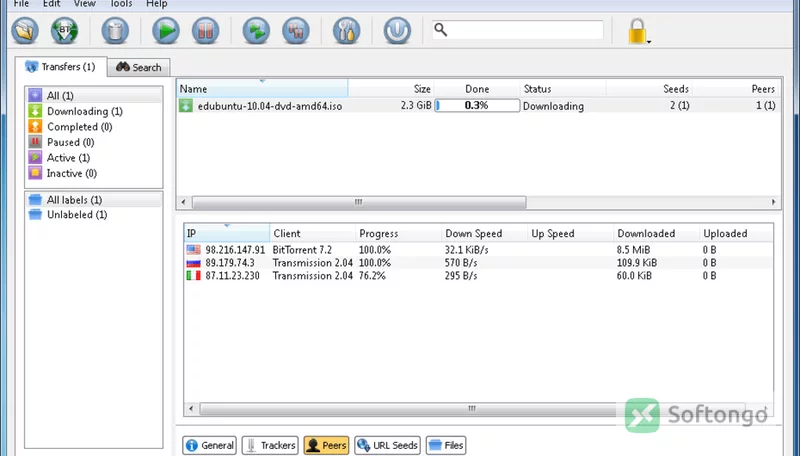Click the Italian flag icon in peers list
This screenshot has width=800, height=456.
point(193,275)
